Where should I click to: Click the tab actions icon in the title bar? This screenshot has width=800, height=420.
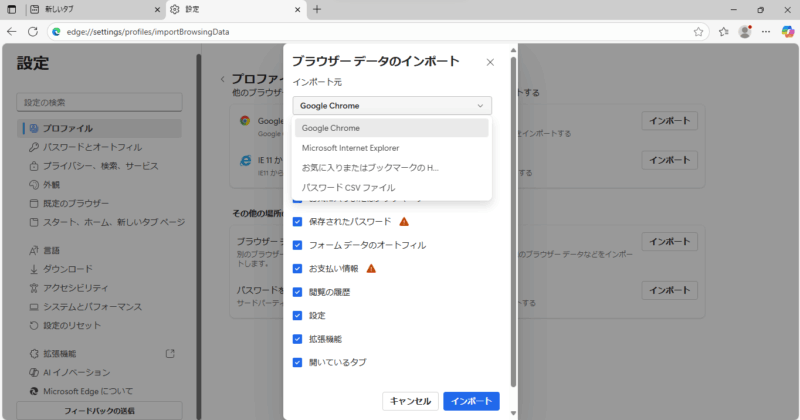point(11,9)
